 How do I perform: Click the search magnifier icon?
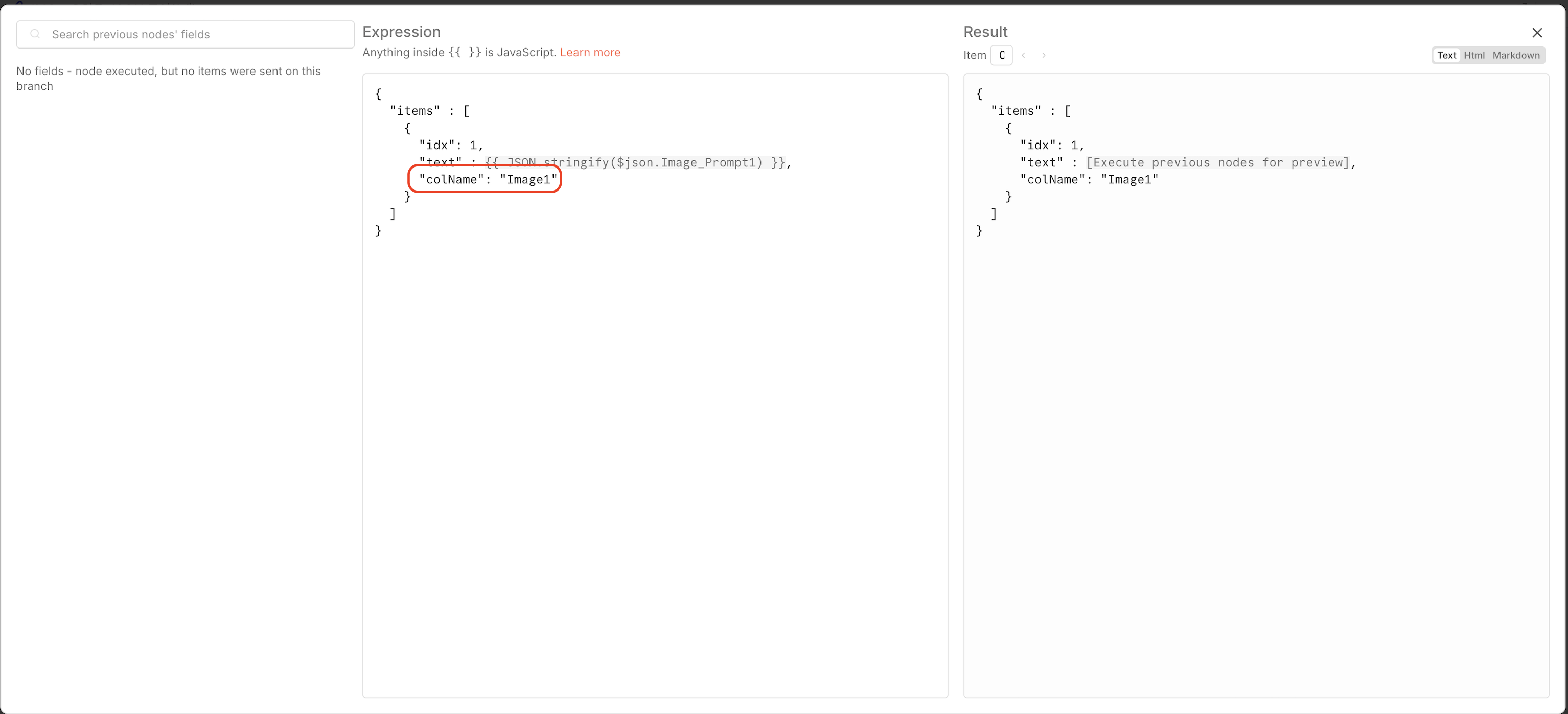35,34
